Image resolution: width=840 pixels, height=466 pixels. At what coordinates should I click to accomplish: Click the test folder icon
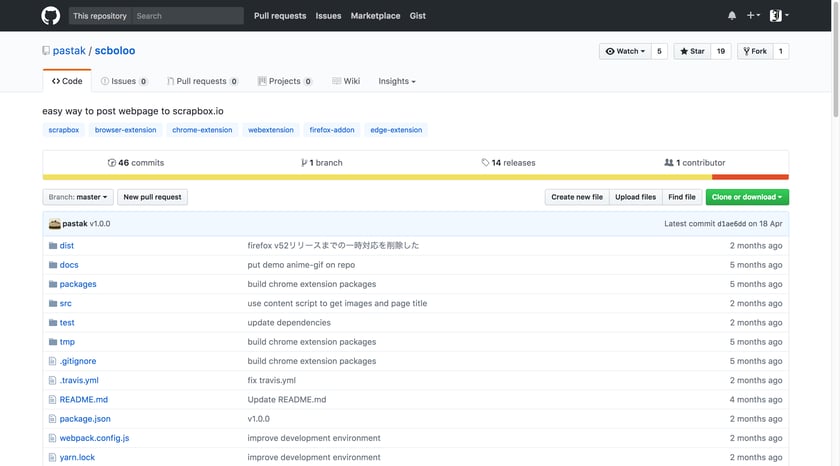pyautogui.click(x=52, y=323)
